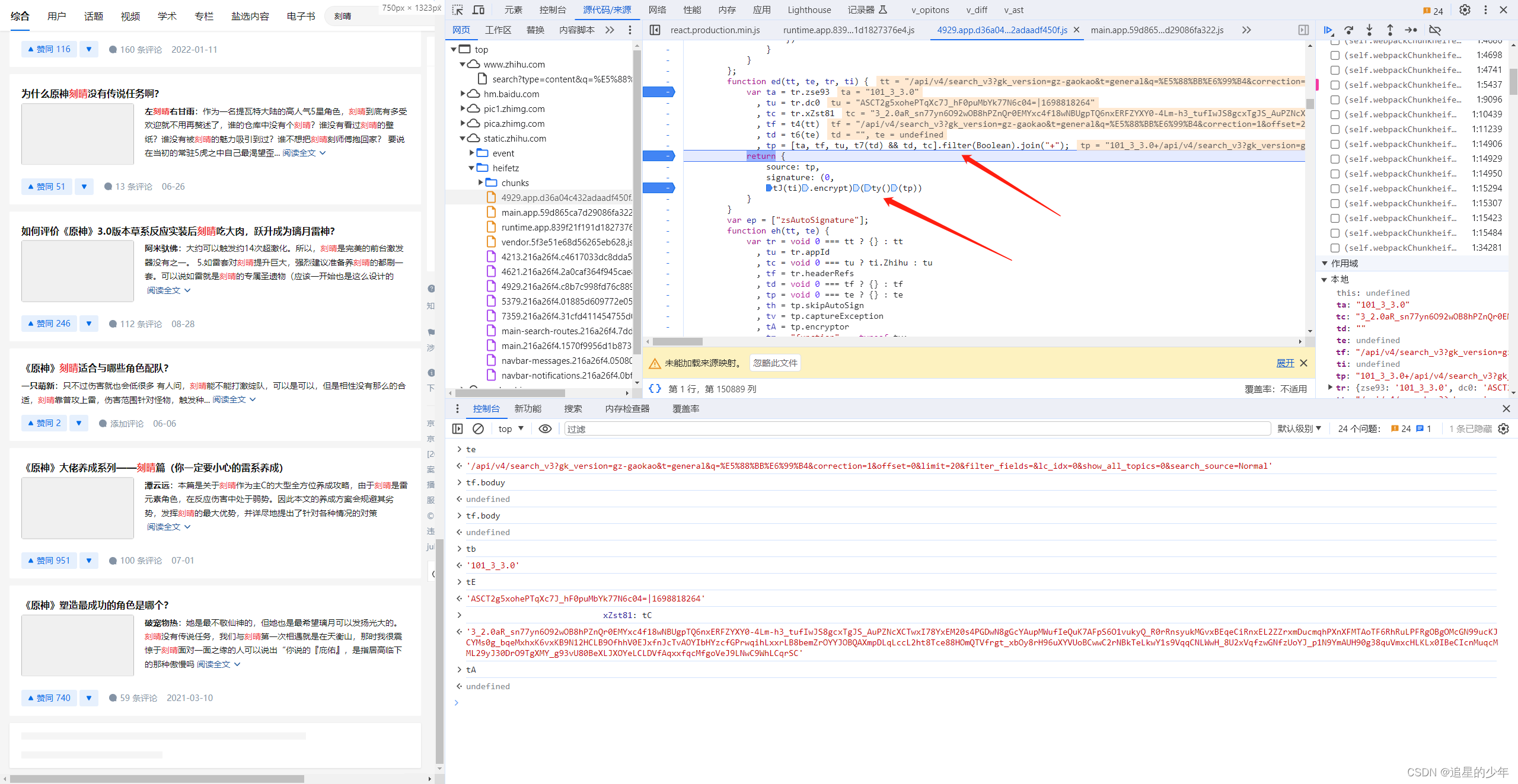Click 展开 link in warning bar

1285,363
